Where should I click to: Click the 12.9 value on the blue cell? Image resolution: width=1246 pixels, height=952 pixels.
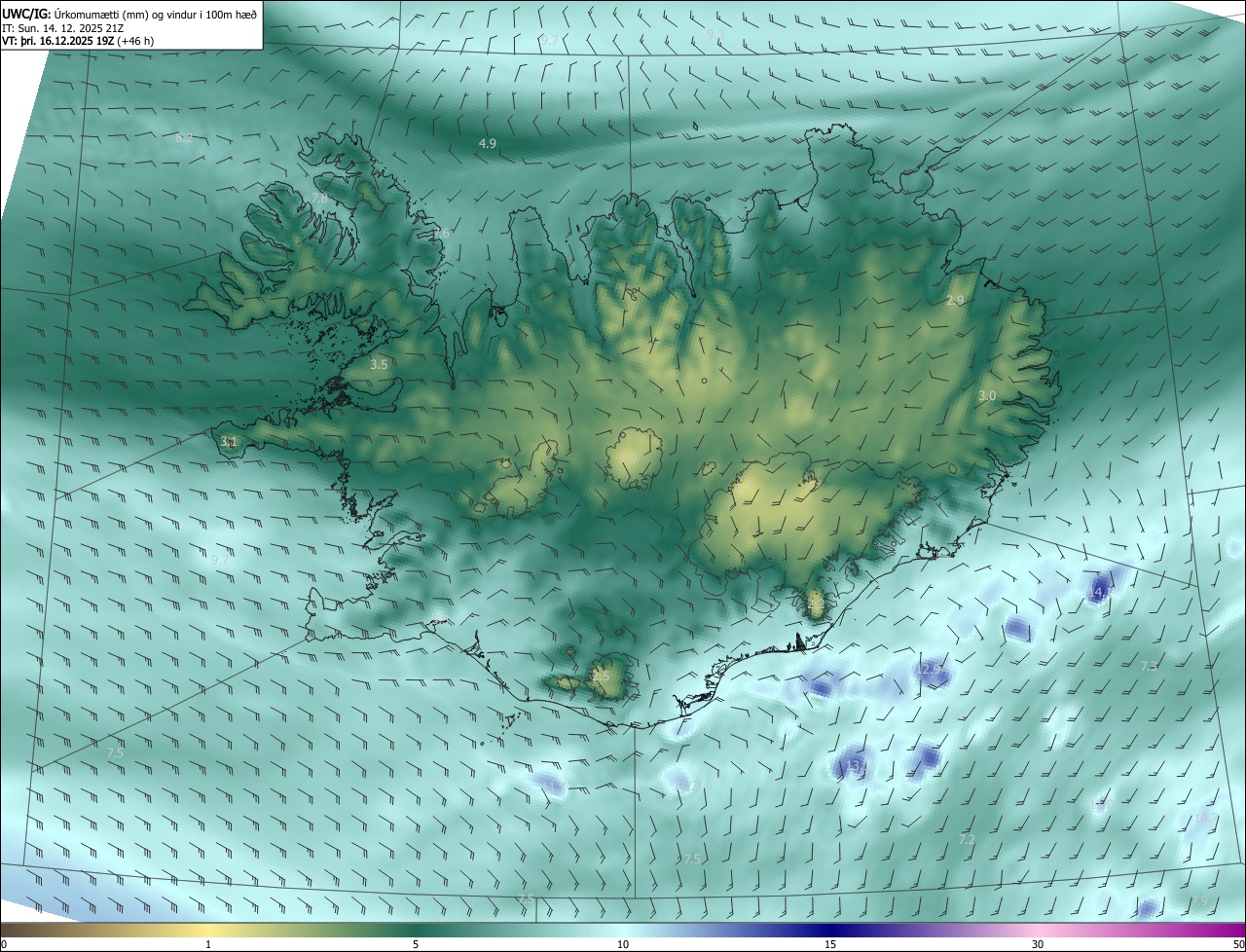929,669
